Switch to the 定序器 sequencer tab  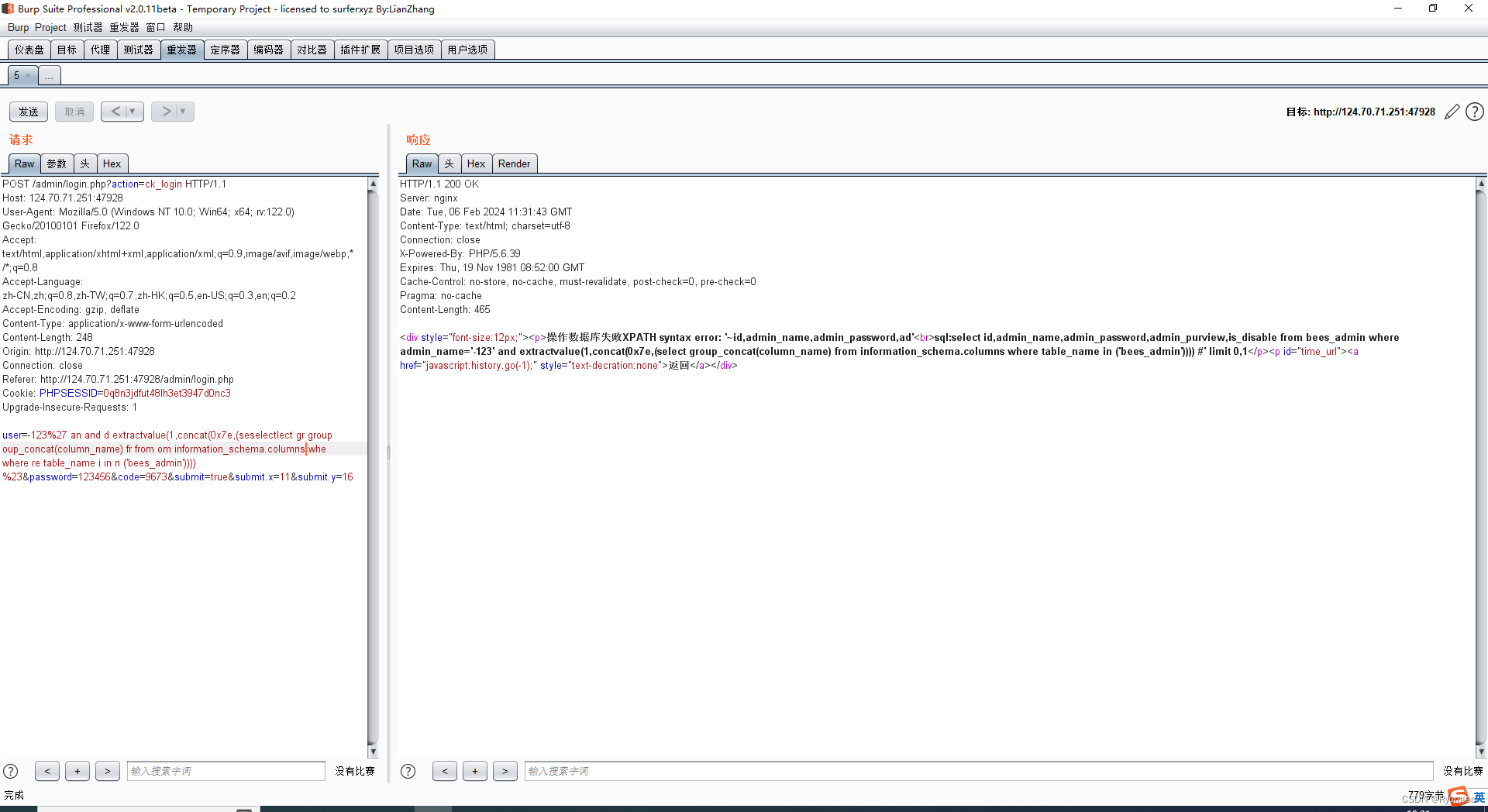tap(226, 50)
